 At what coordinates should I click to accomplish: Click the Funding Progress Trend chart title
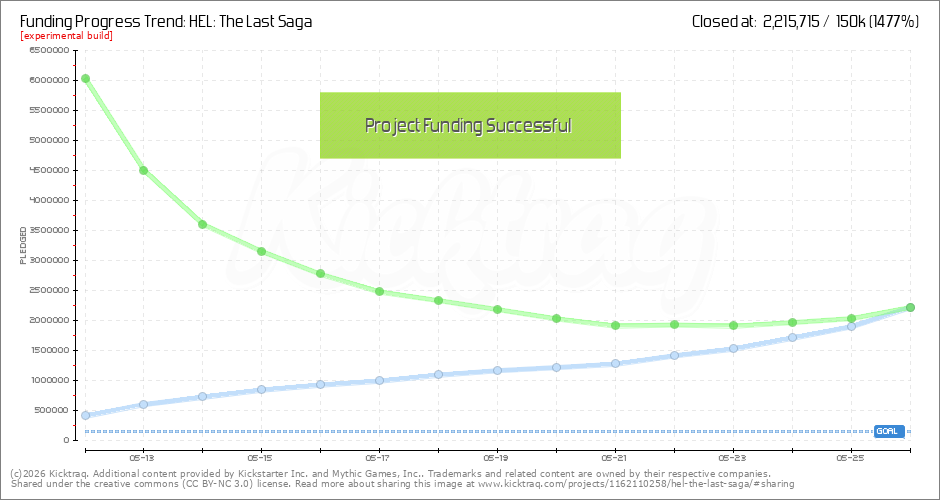pos(166,20)
